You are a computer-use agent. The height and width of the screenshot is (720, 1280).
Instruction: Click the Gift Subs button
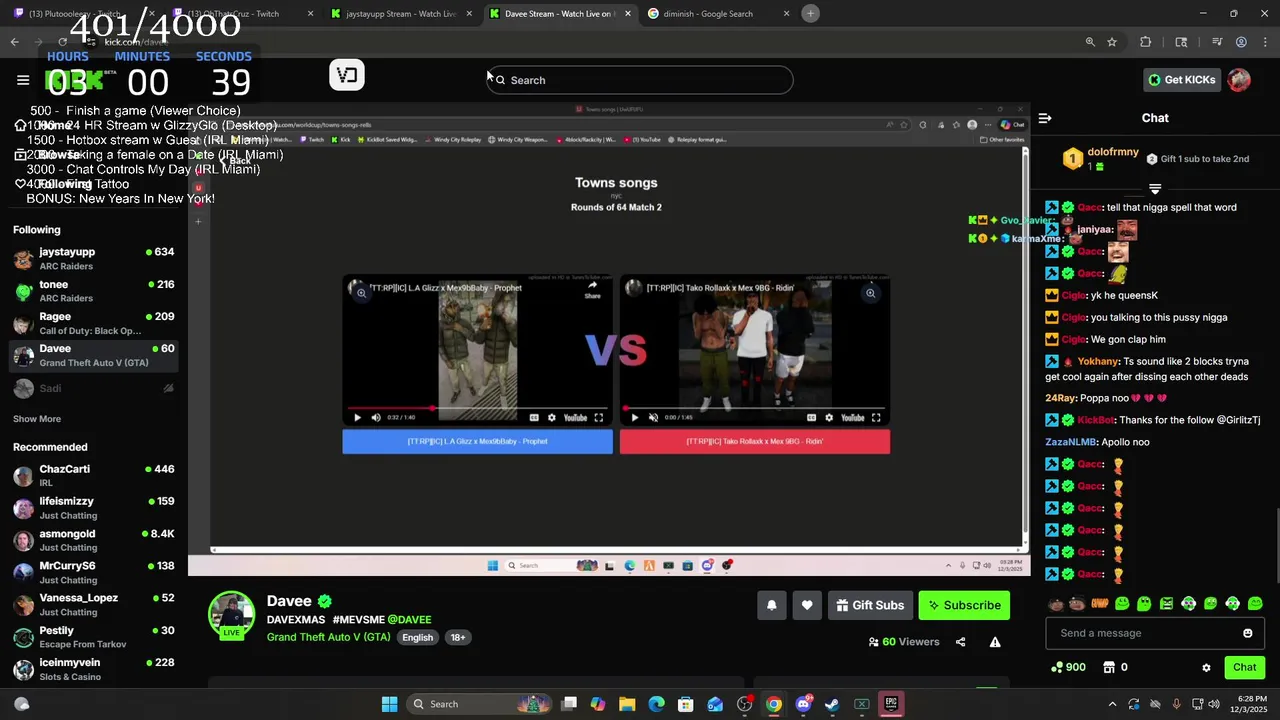(x=870, y=605)
